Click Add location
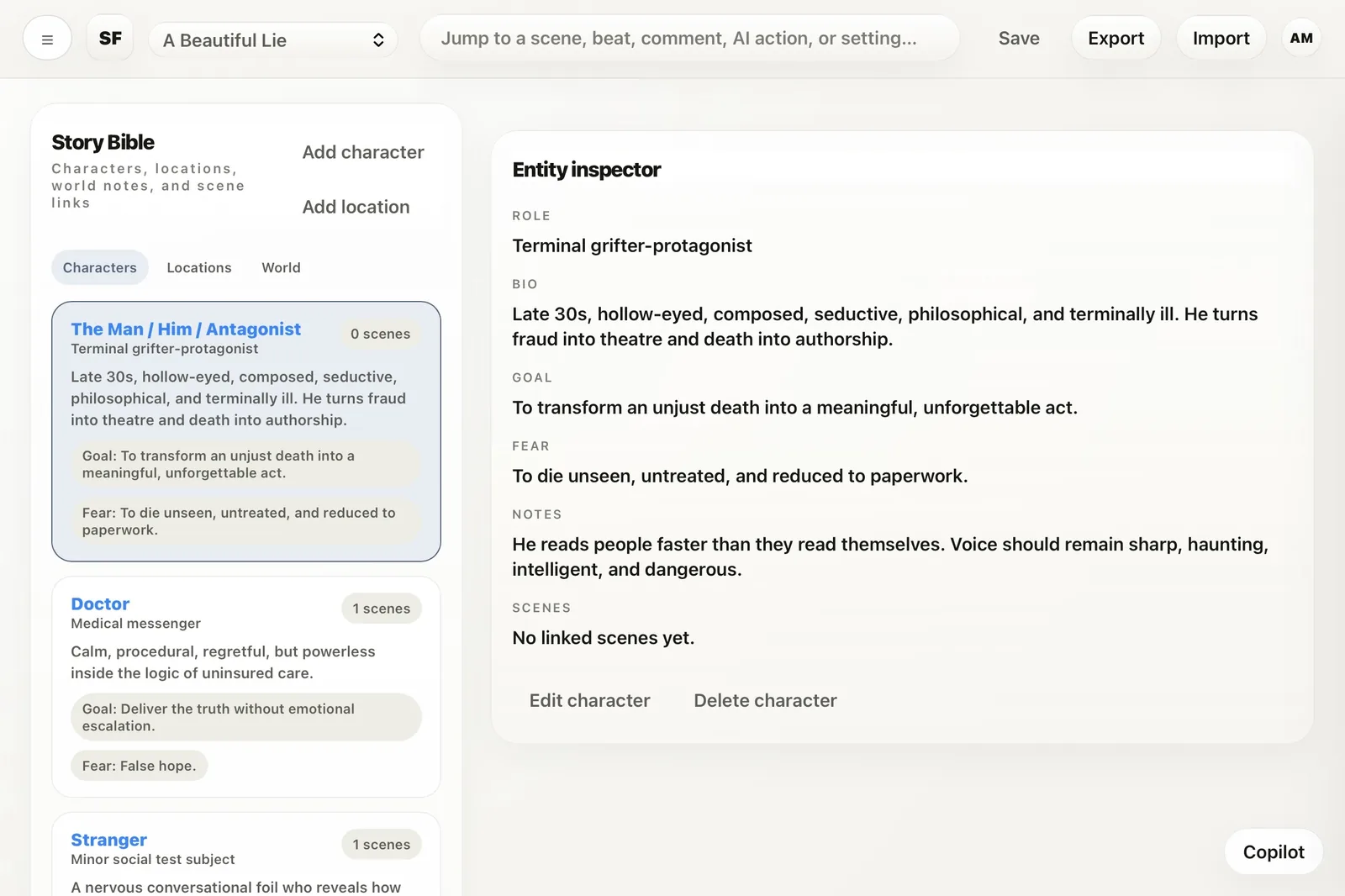 [x=356, y=207]
